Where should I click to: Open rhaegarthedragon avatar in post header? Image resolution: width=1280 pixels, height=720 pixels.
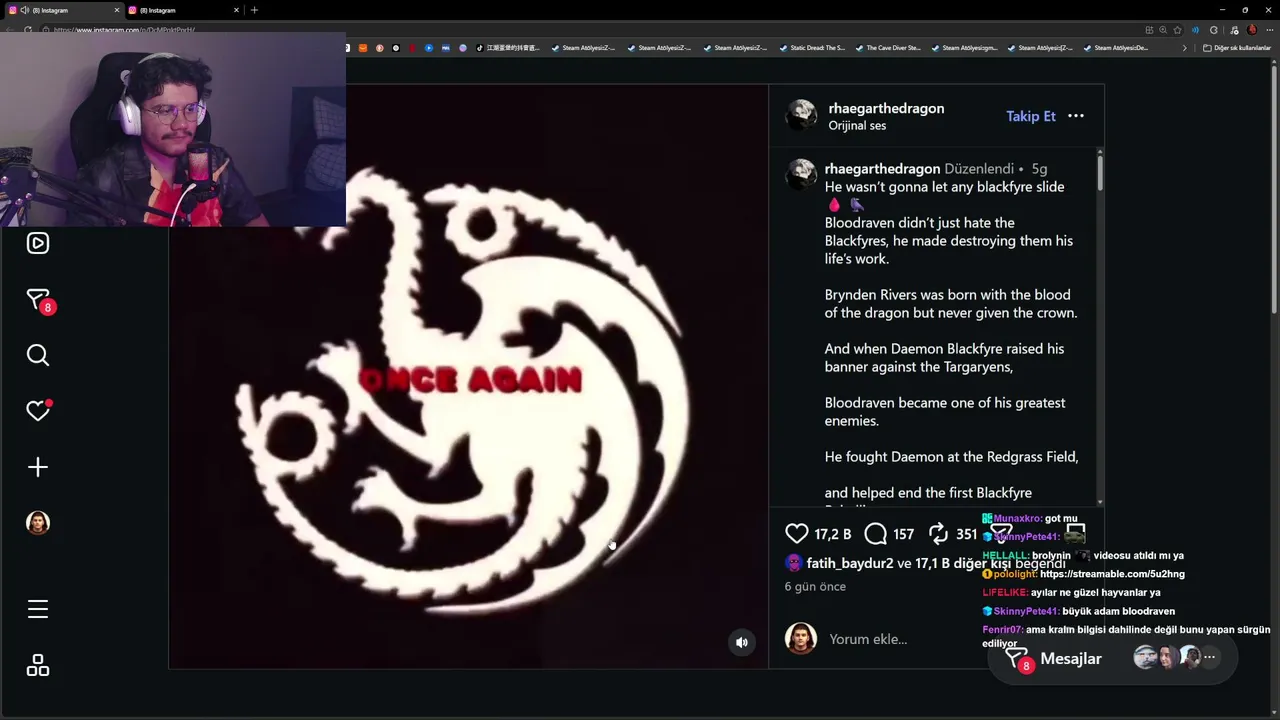coord(801,116)
